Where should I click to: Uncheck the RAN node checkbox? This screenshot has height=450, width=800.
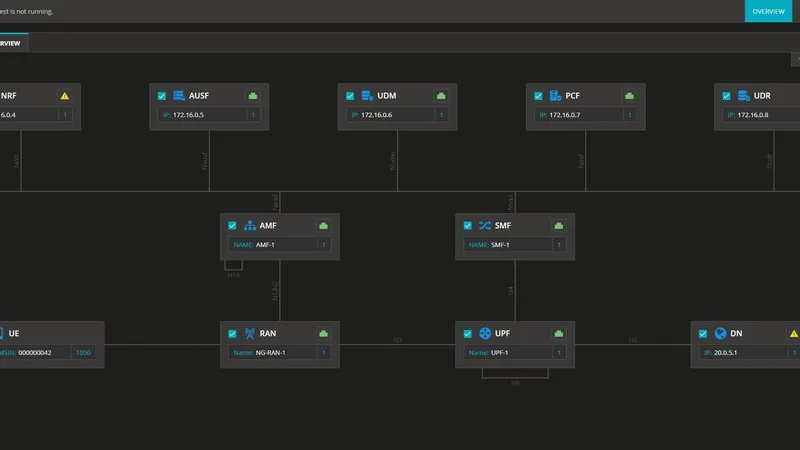232,334
